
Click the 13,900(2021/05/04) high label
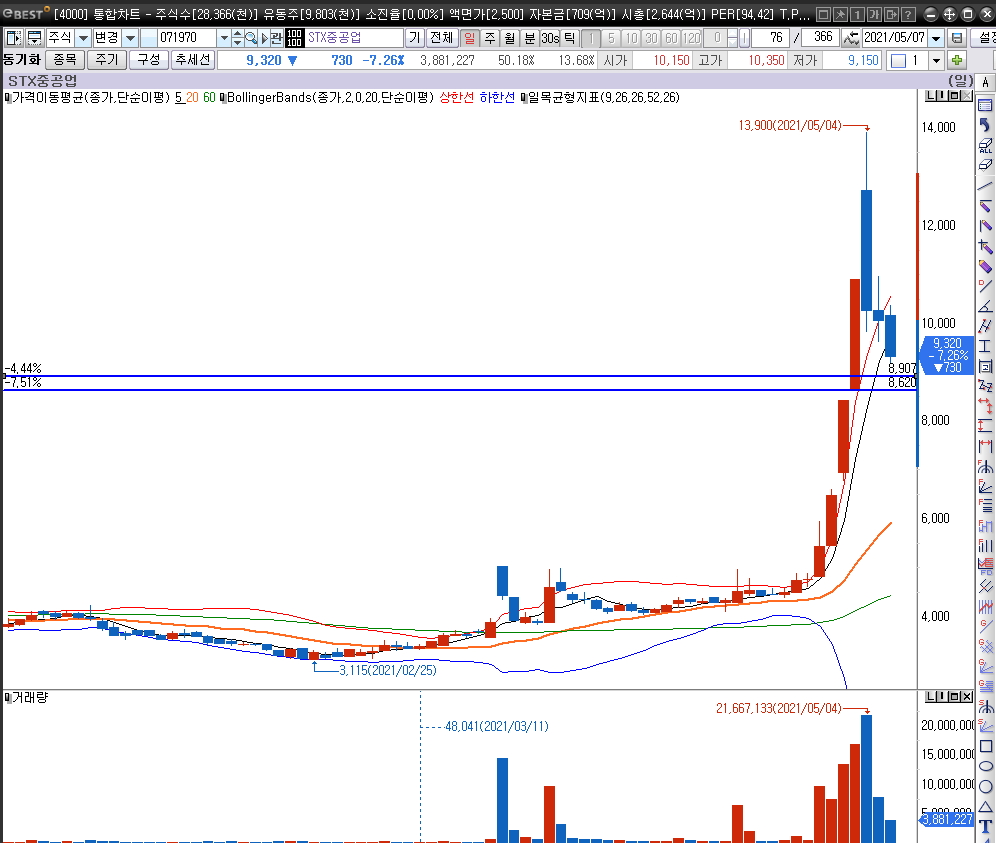coord(790,126)
